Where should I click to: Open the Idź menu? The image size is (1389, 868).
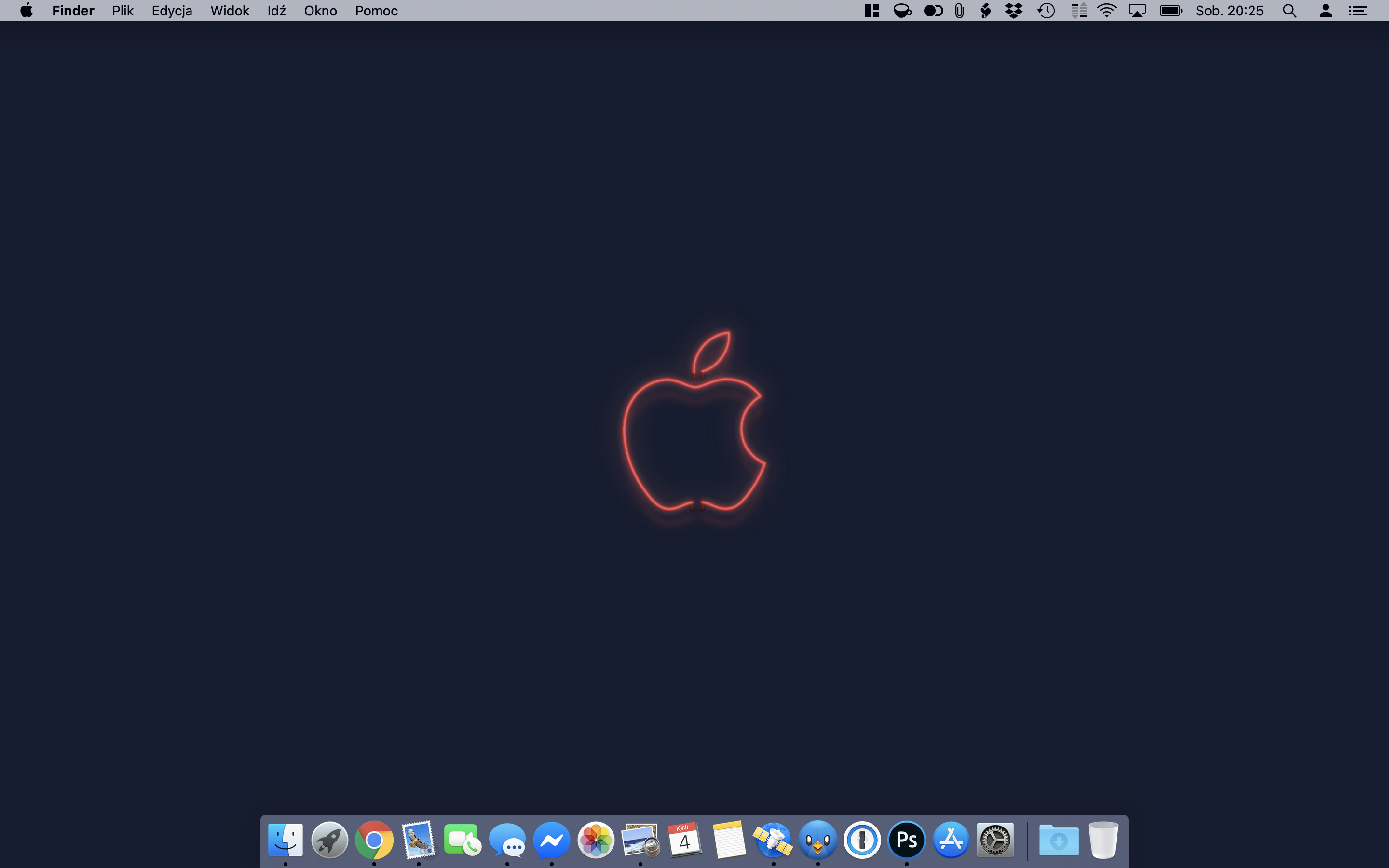coord(276,10)
